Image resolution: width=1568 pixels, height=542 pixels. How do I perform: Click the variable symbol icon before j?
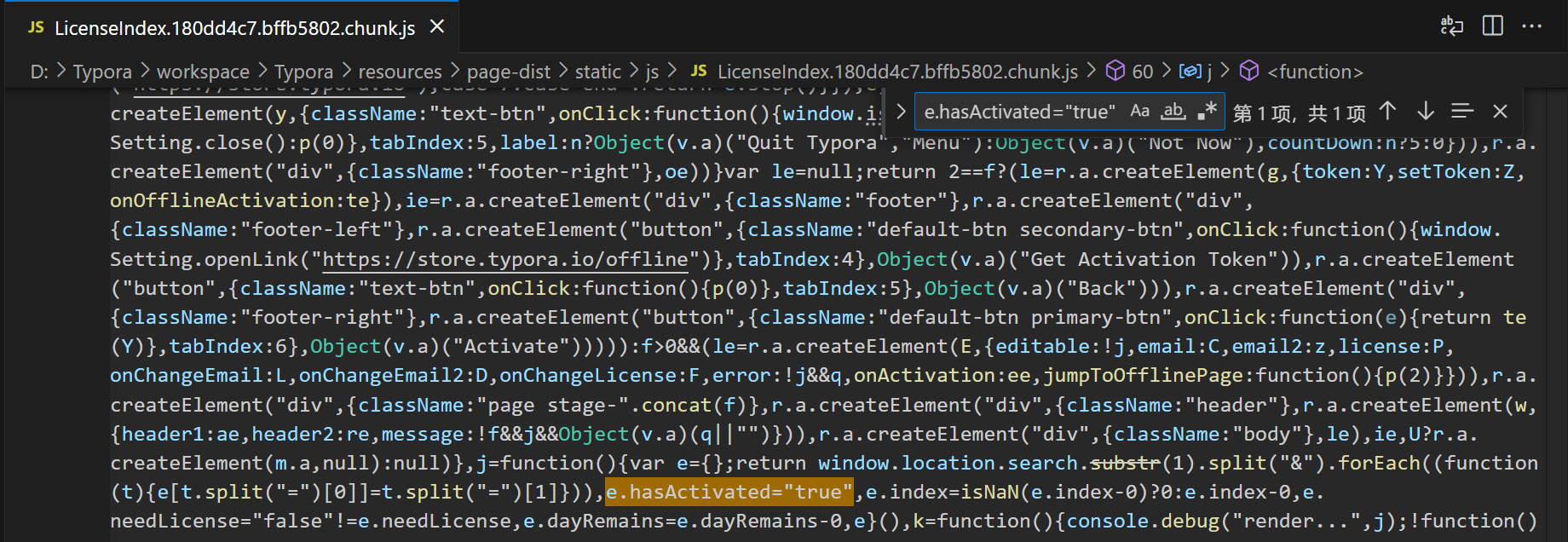(x=1190, y=71)
